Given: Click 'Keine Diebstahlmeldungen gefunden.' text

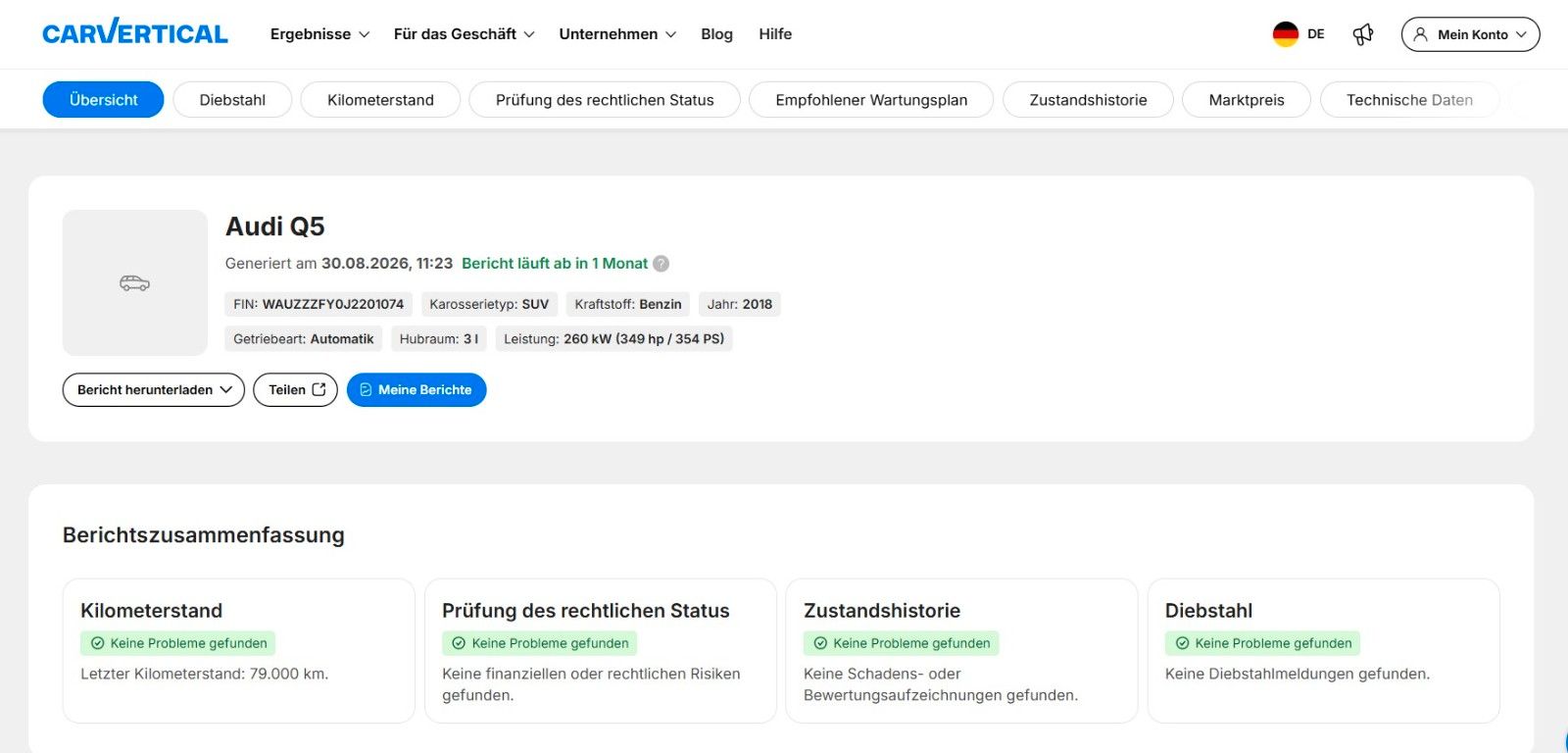Looking at the screenshot, I should pyautogui.click(x=1298, y=674).
